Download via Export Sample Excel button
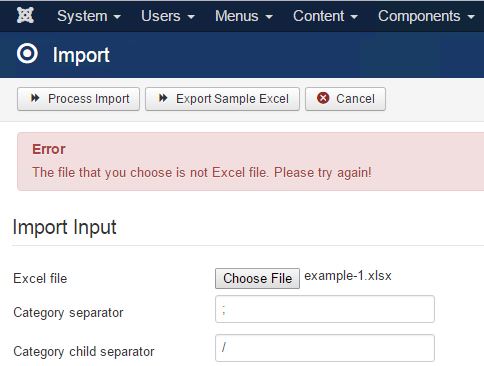This screenshot has height=366, width=484. (222, 99)
